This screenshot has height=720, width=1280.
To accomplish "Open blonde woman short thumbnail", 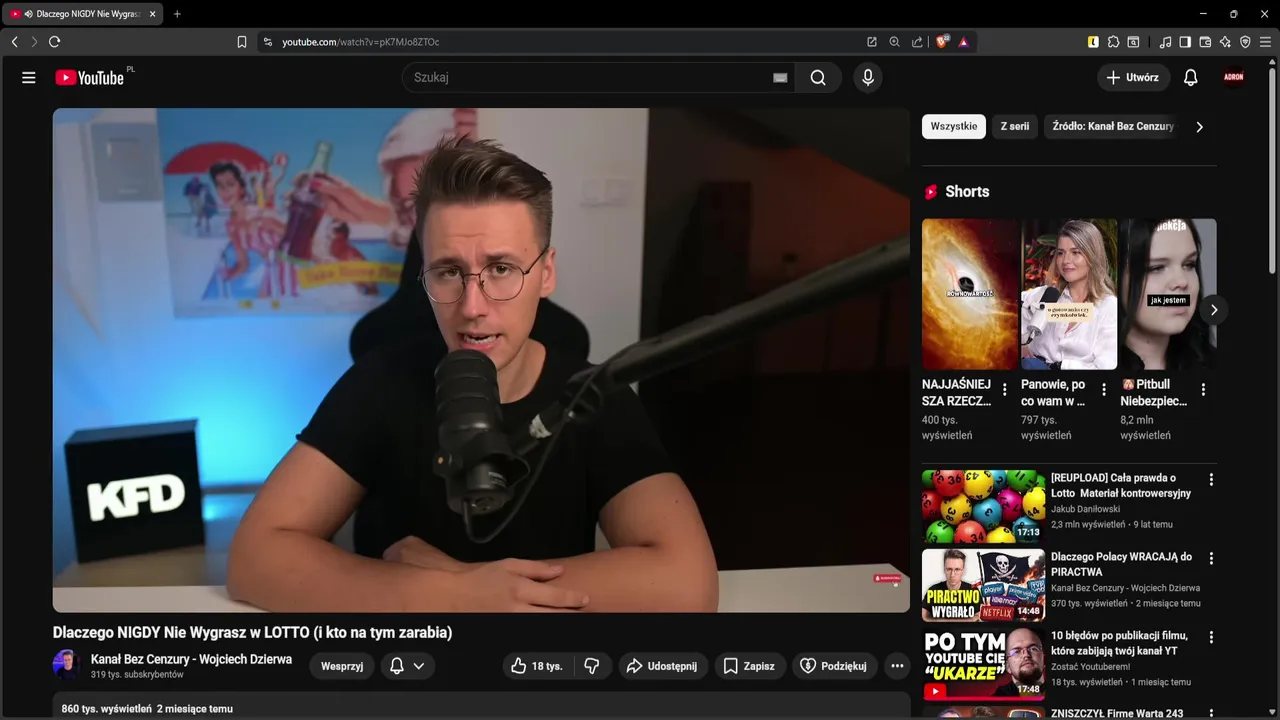I will [x=1069, y=294].
